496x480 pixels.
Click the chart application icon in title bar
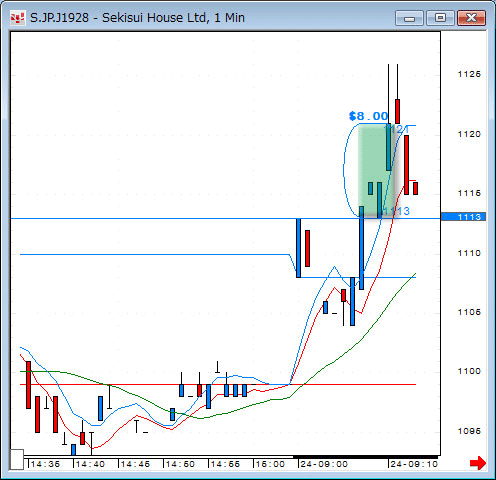click(x=17, y=18)
